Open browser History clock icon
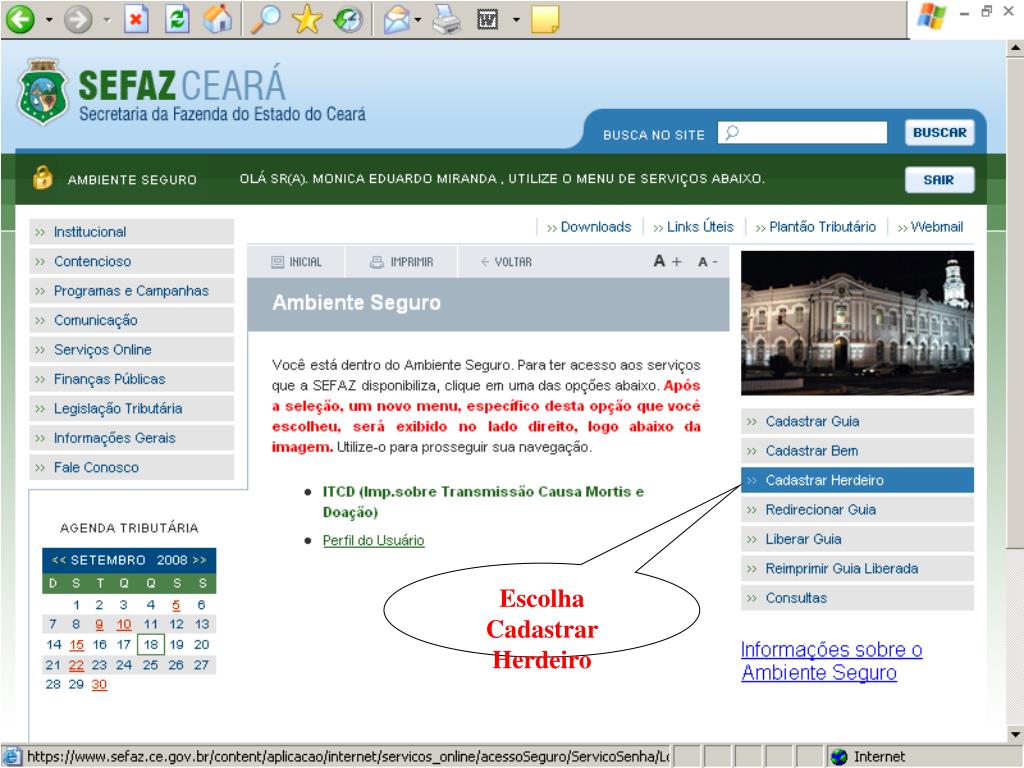This screenshot has width=1024, height=768. tap(348, 19)
